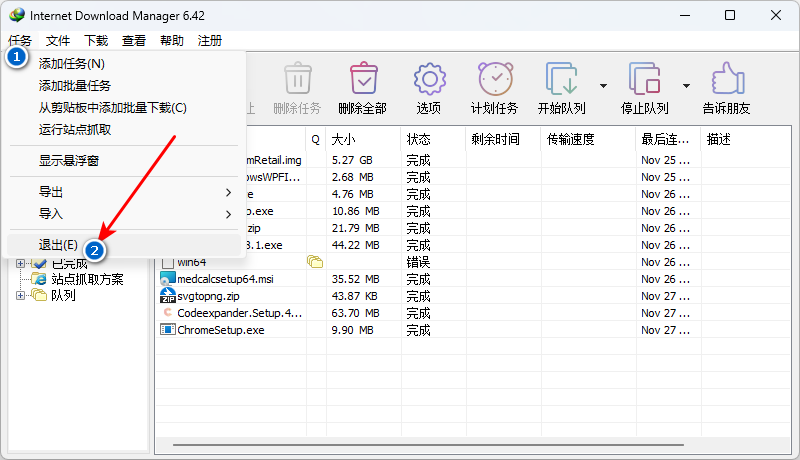Click the 9.90 MB size cell

352,330
